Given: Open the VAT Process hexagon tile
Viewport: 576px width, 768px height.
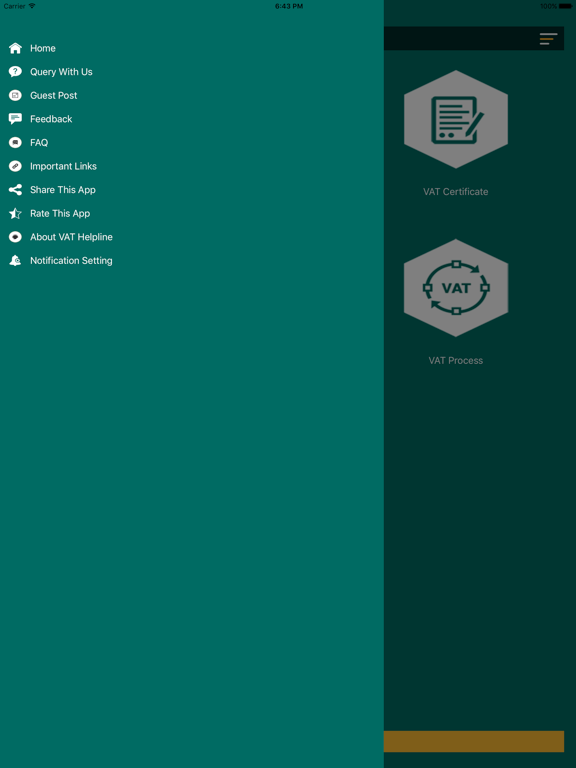Looking at the screenshot, I should [456, 288].
